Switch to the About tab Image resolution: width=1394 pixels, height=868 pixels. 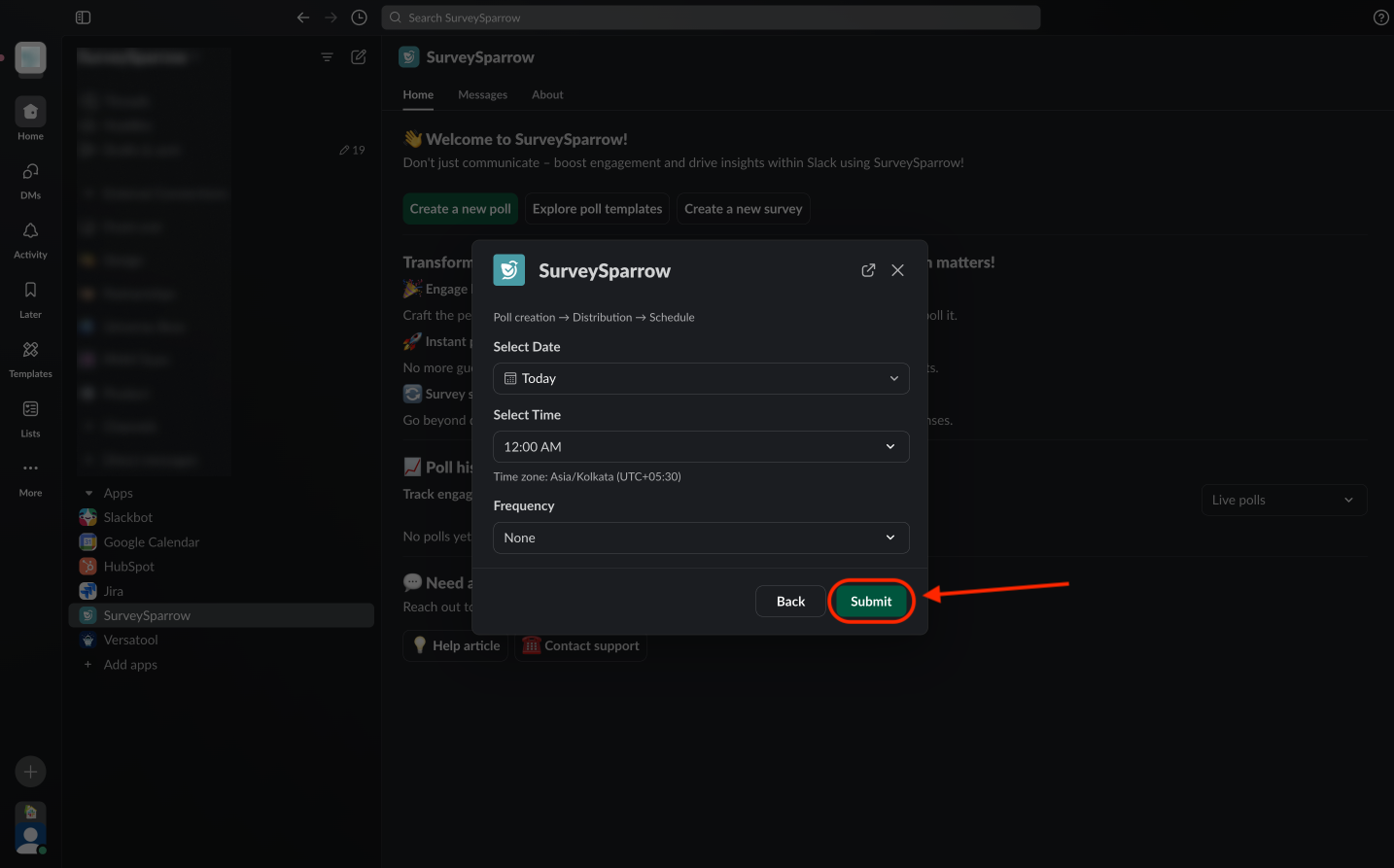[547, 95]
